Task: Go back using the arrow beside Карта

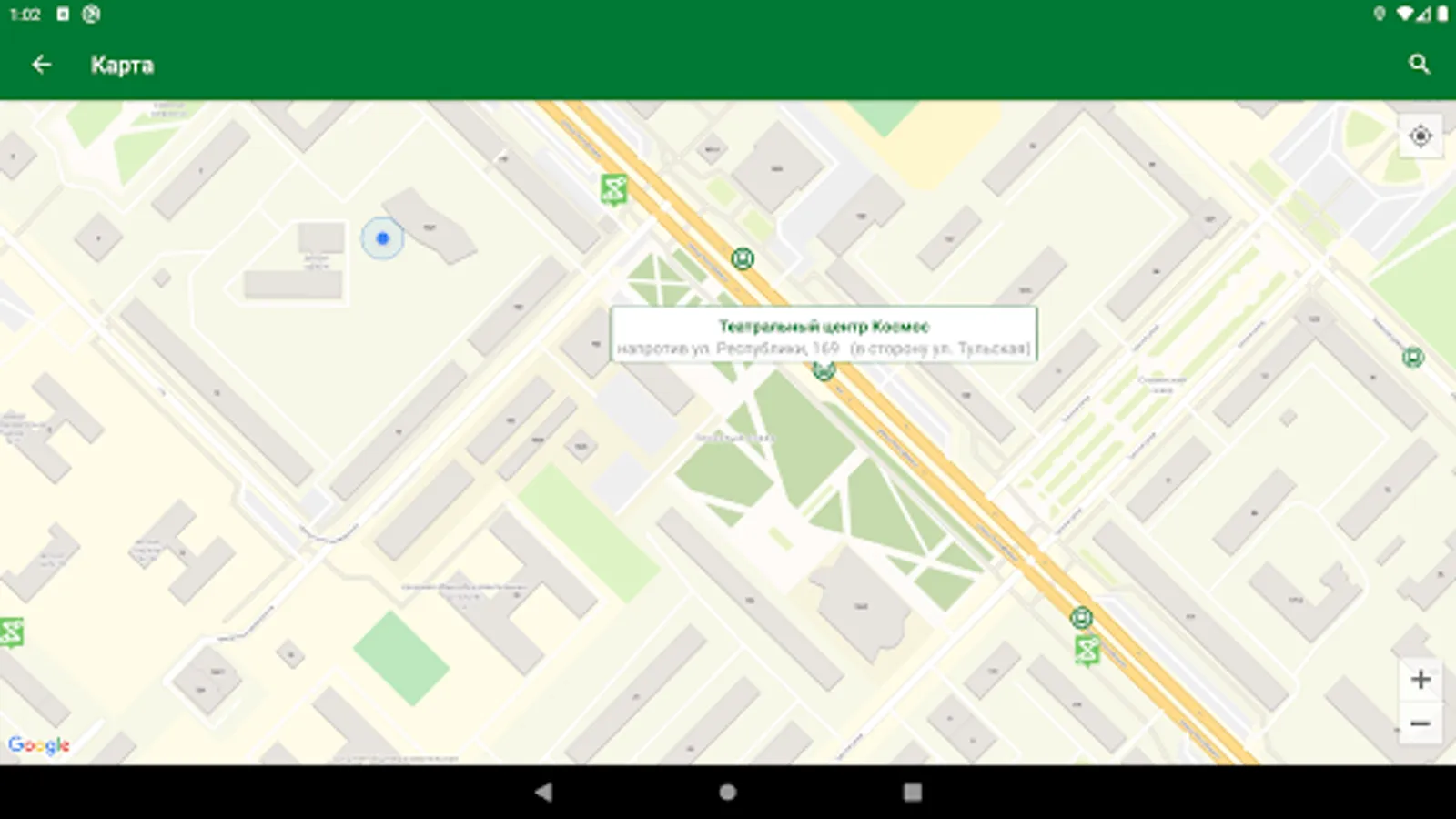Action: click(41, 65)
